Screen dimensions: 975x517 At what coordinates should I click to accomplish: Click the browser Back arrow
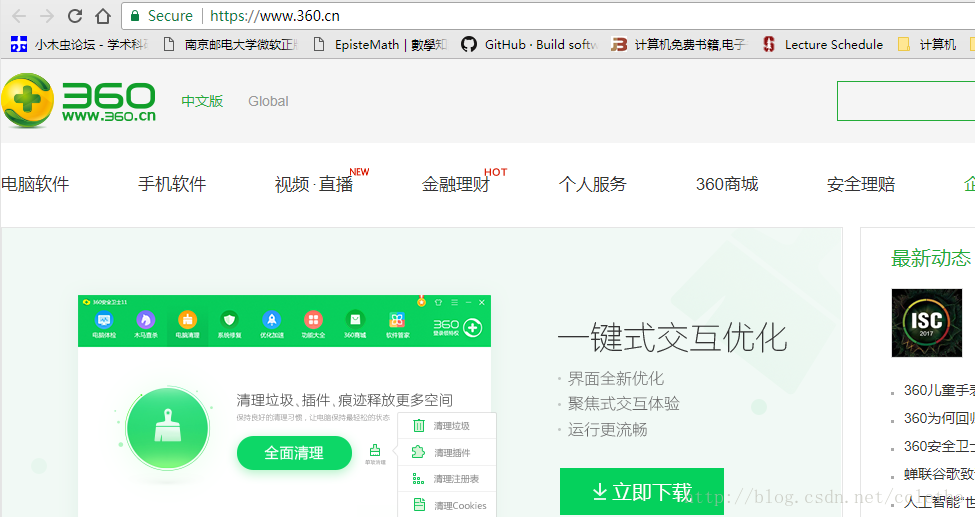pyautogui.click(x=19, y=16)
